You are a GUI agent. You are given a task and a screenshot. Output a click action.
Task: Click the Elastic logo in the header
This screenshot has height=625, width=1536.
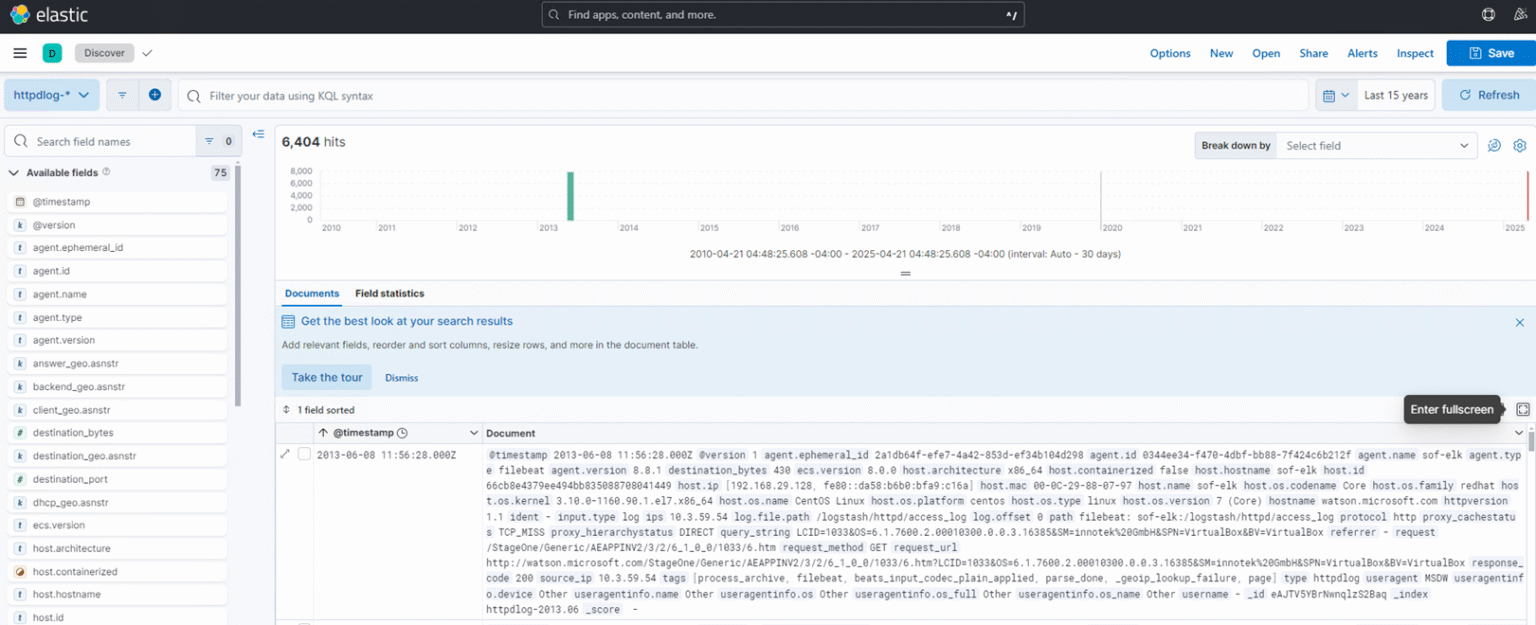[x=22, y=14]
